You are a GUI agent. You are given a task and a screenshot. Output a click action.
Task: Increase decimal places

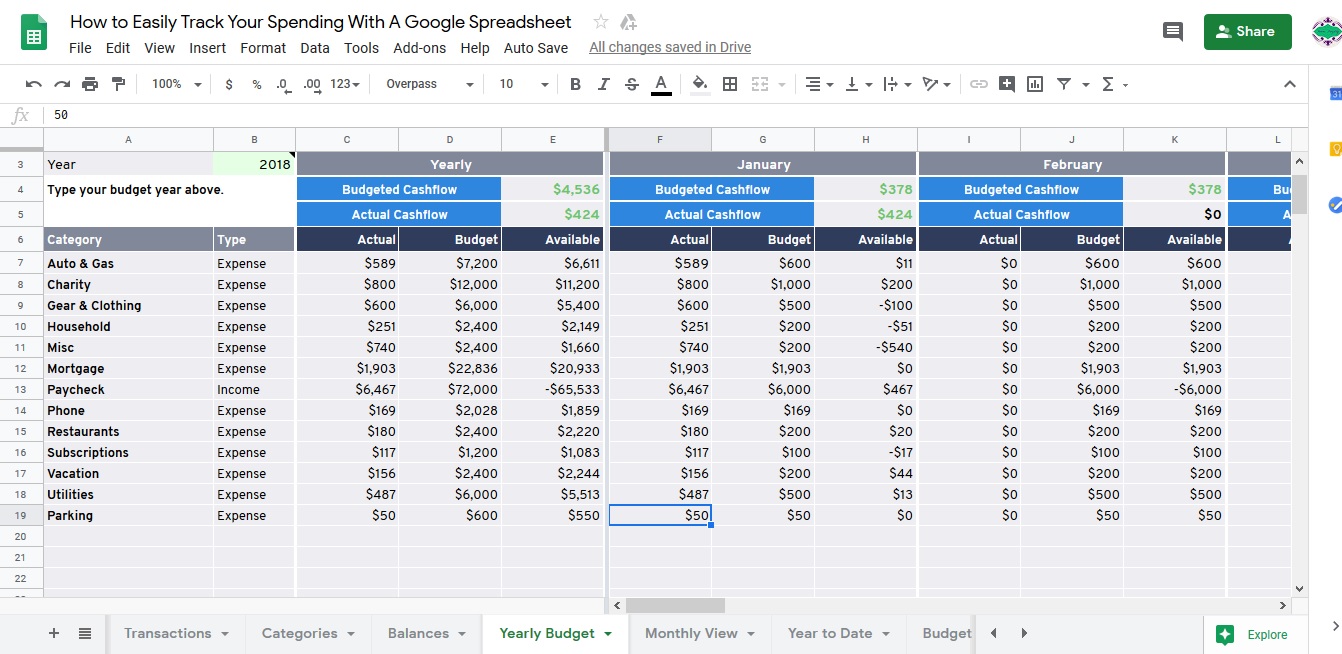coord(311,84)
